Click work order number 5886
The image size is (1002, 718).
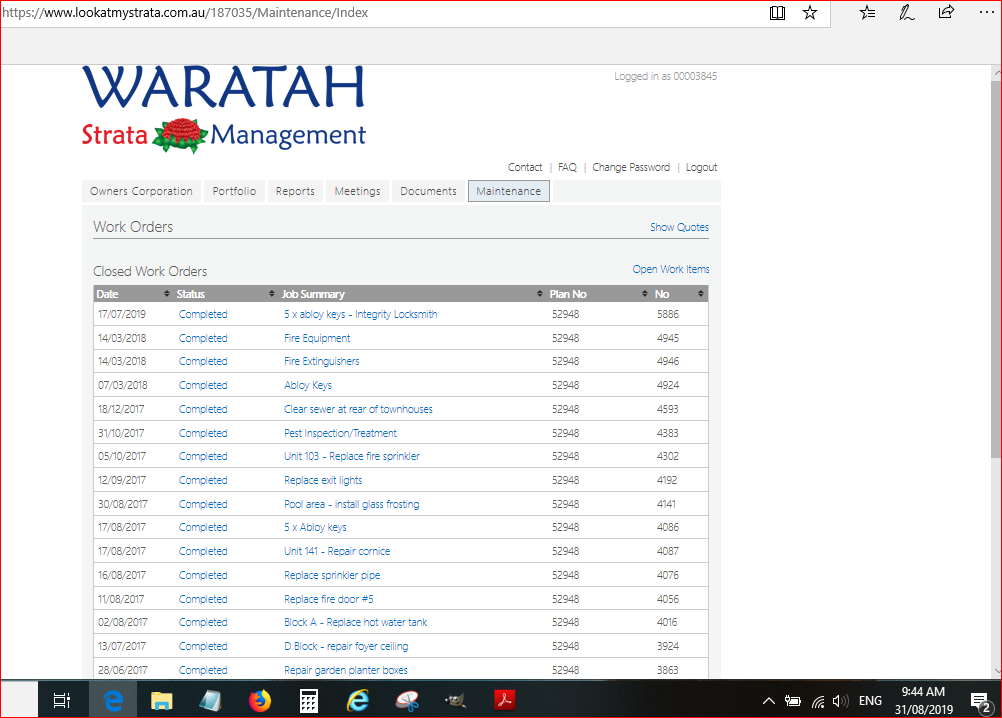pos(668,314)
